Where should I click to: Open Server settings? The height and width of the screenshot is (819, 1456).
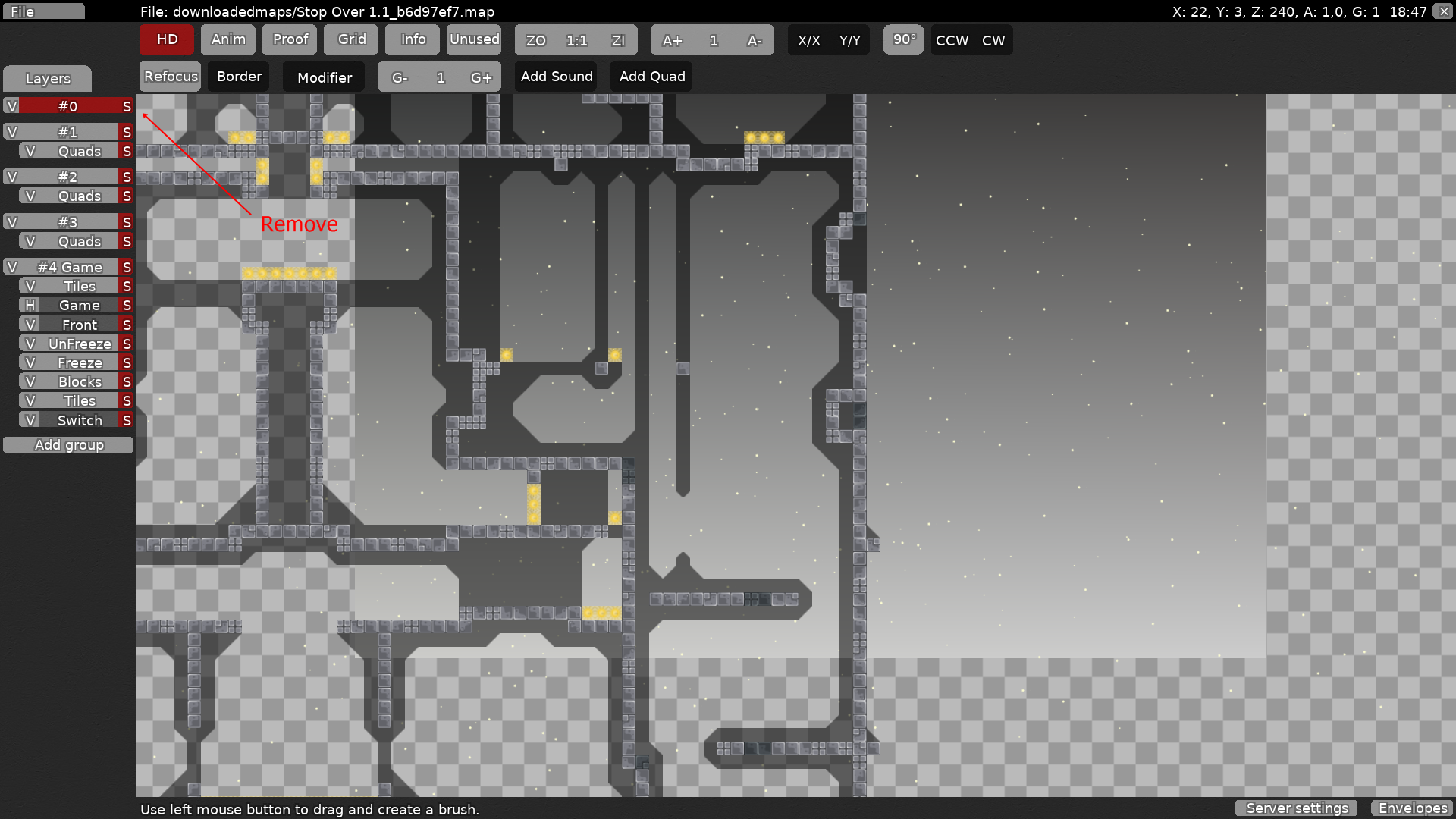(x=1297, y=808)
